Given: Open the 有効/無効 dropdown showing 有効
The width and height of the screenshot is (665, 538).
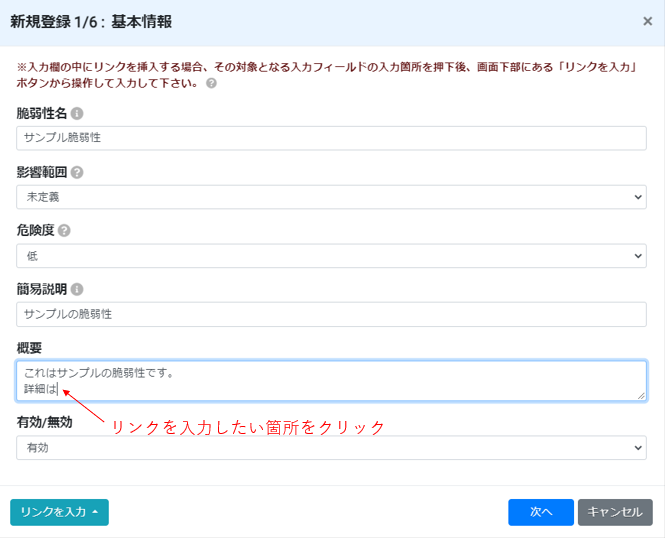Looking at the screenshot, I should click(x=331, y=448).
